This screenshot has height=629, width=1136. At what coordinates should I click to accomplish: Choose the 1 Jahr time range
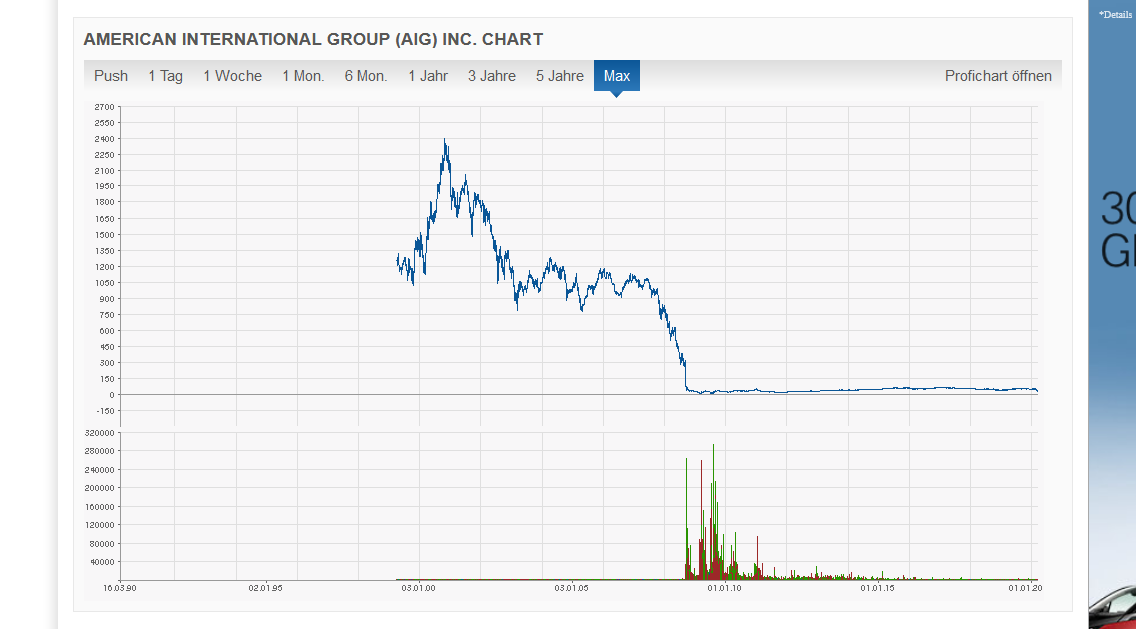(x=428, y=76)
